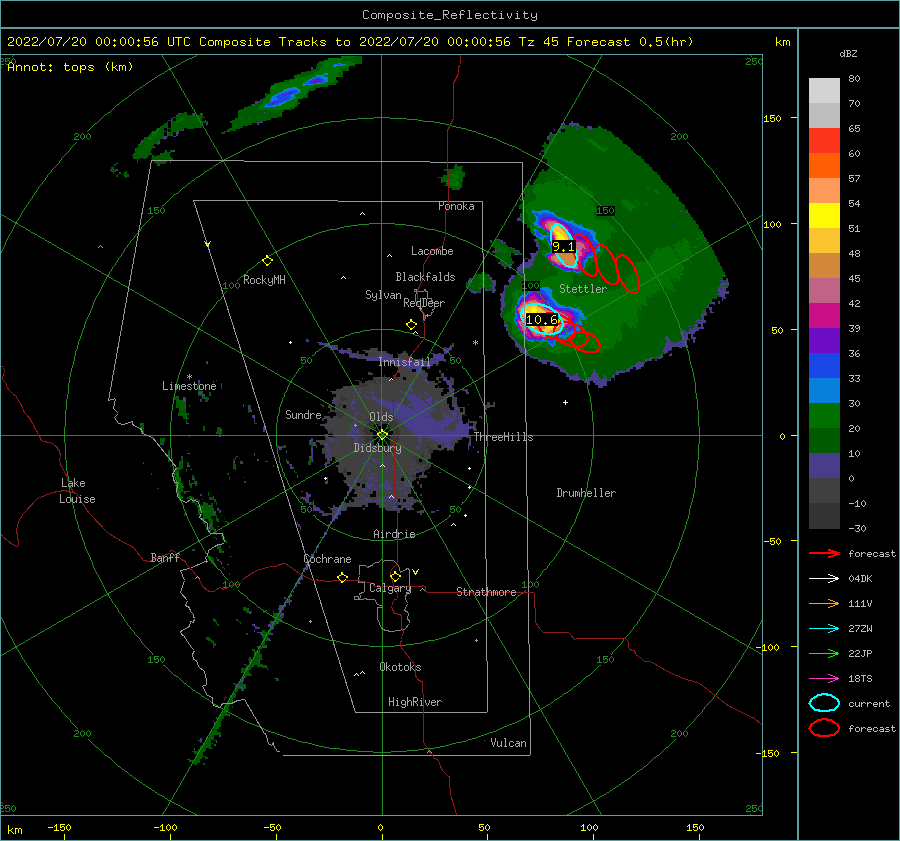Click the yellow diamond marker near Cochrane
This screenshot has width=900, height=841.
[343, 577]
